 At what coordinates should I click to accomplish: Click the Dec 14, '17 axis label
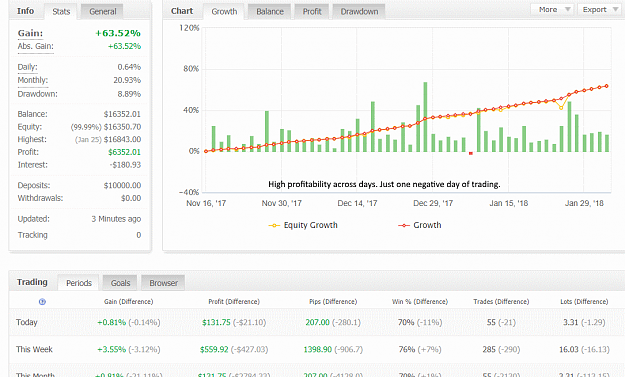click(x=357, y=203)
